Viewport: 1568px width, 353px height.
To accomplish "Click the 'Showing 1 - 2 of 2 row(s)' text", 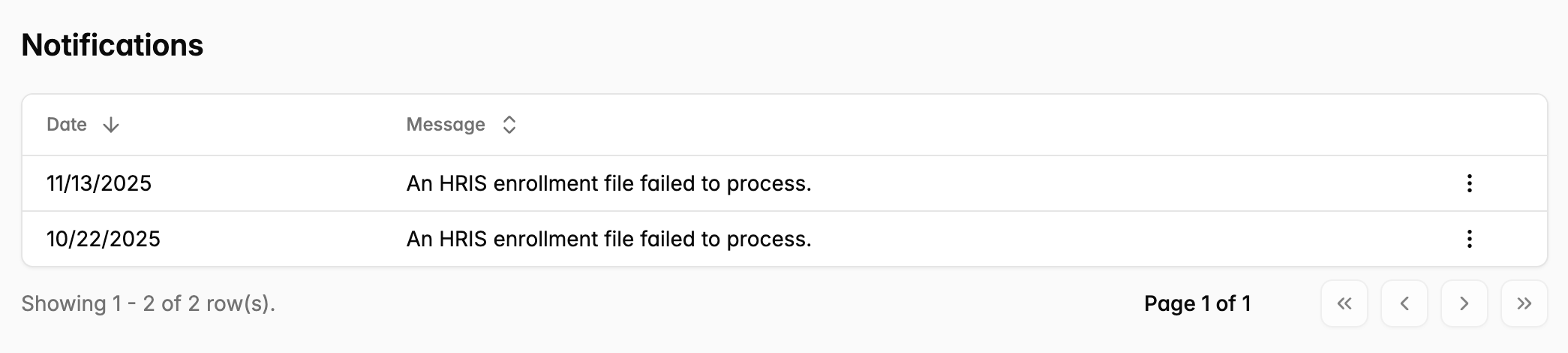I will pos(149,303).
